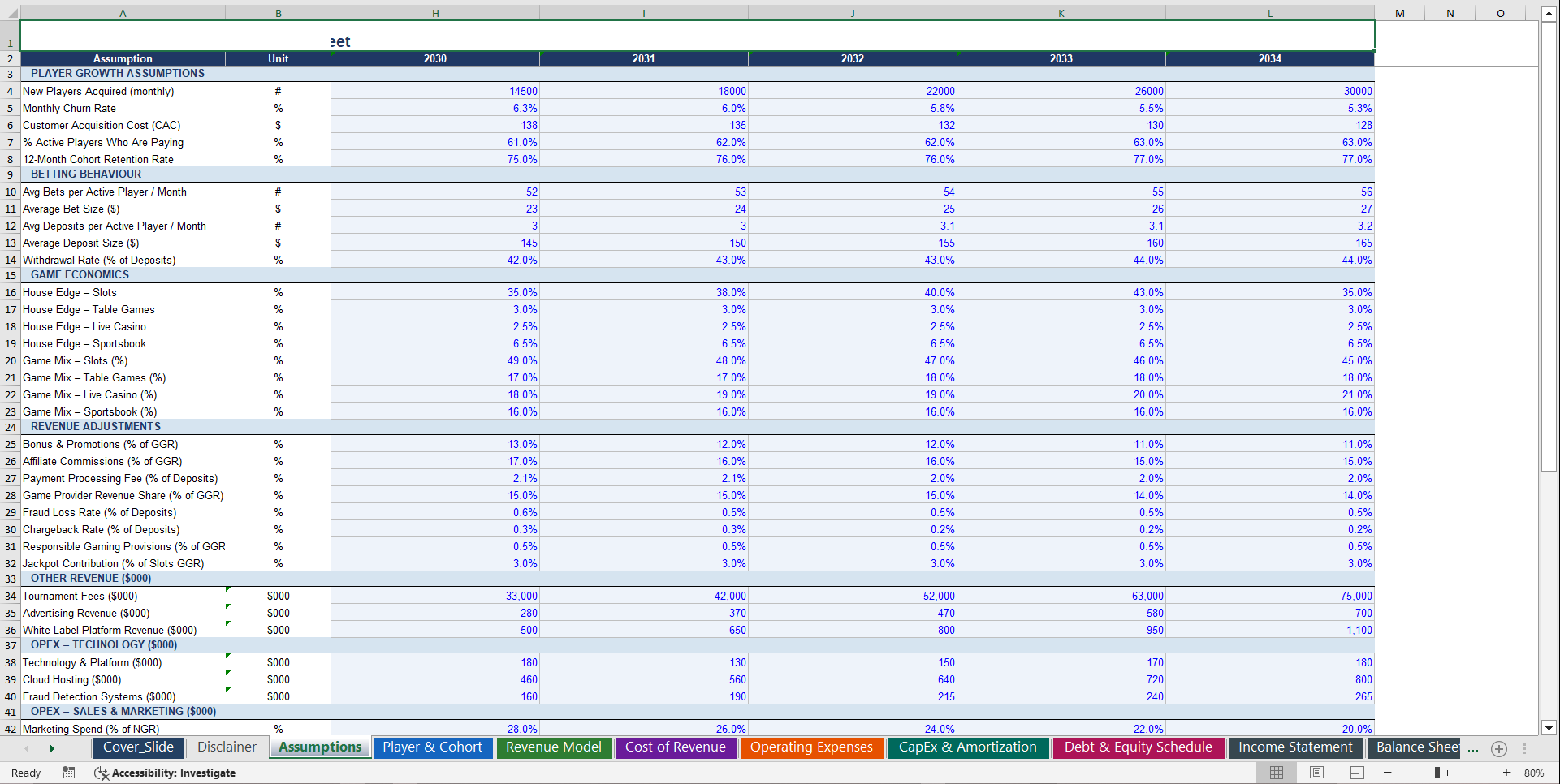Click the green next-sheet navigation arrow
The width and height of the screenshot is (1560, 784).
(52, 748)
